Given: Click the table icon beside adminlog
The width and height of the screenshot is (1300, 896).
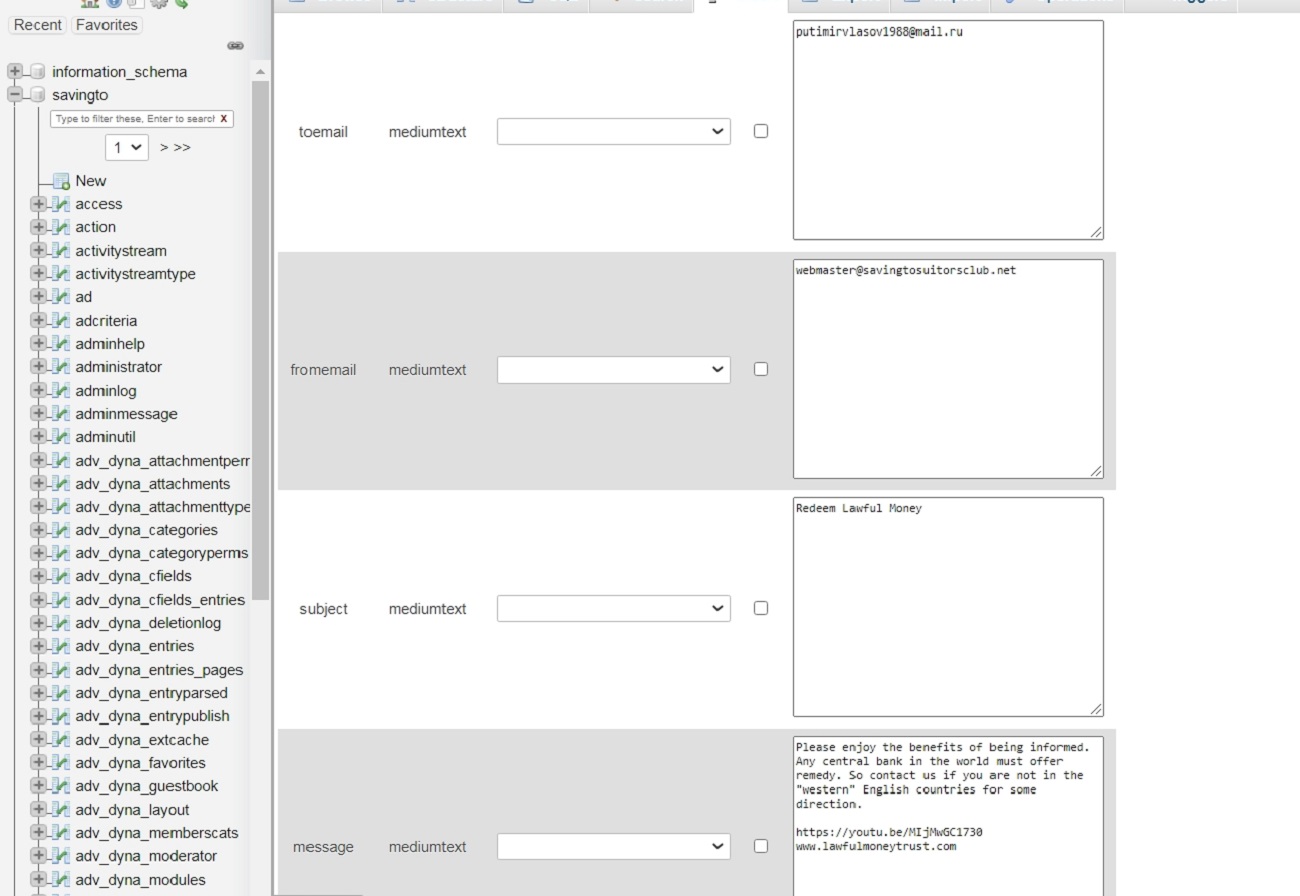Looking at the screenshot, I should pyautogui.click(x=61, y=391).
